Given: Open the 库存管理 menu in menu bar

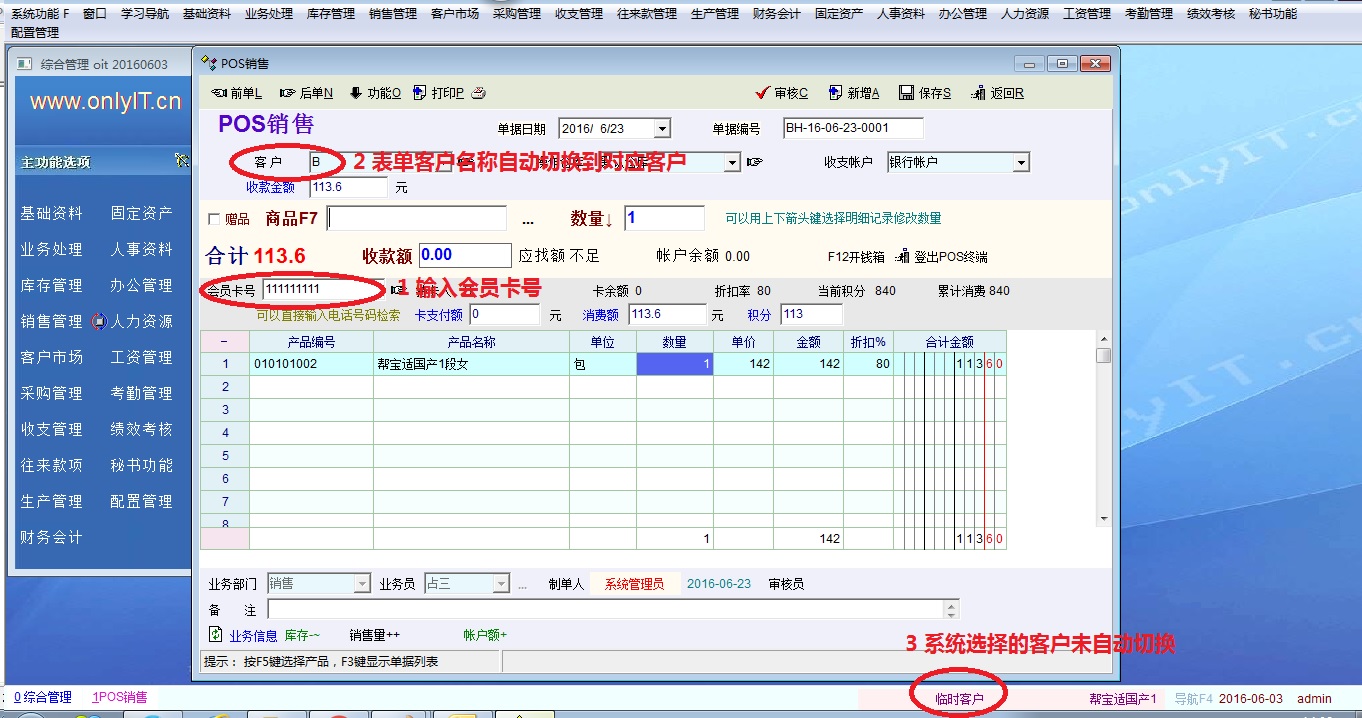Looking at the screenshot, I should (330, 14).
